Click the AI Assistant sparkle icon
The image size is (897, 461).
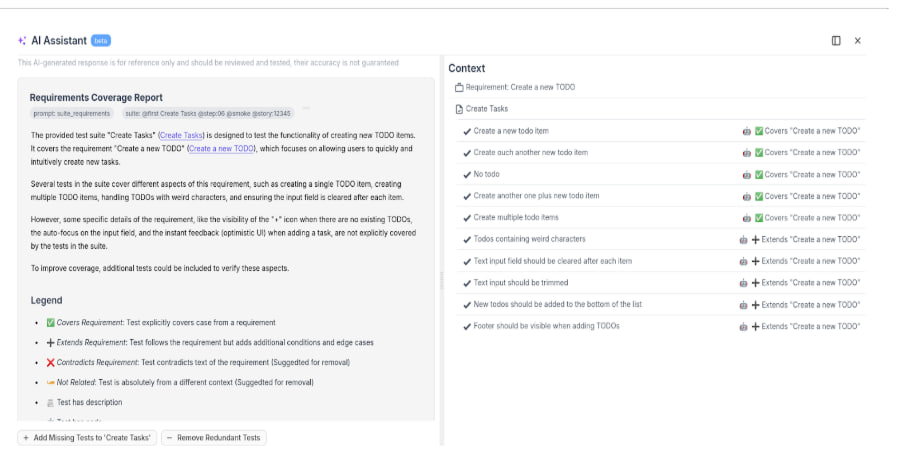[21, 41]
